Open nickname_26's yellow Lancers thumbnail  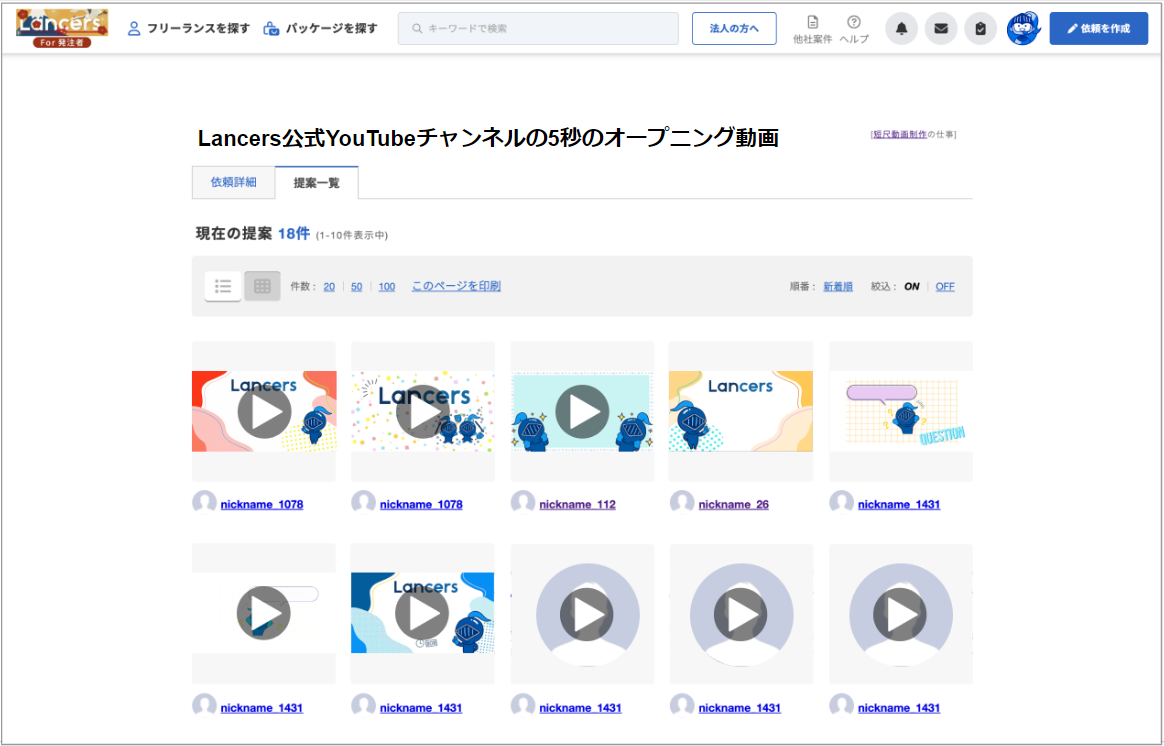pyautogui.click(x=741, y=411)
